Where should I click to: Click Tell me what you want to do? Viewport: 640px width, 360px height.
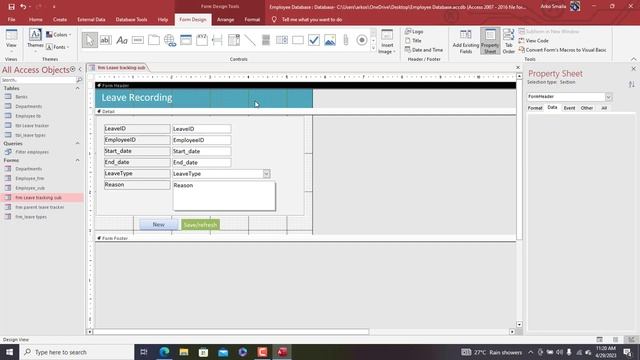tap(311, 19)
